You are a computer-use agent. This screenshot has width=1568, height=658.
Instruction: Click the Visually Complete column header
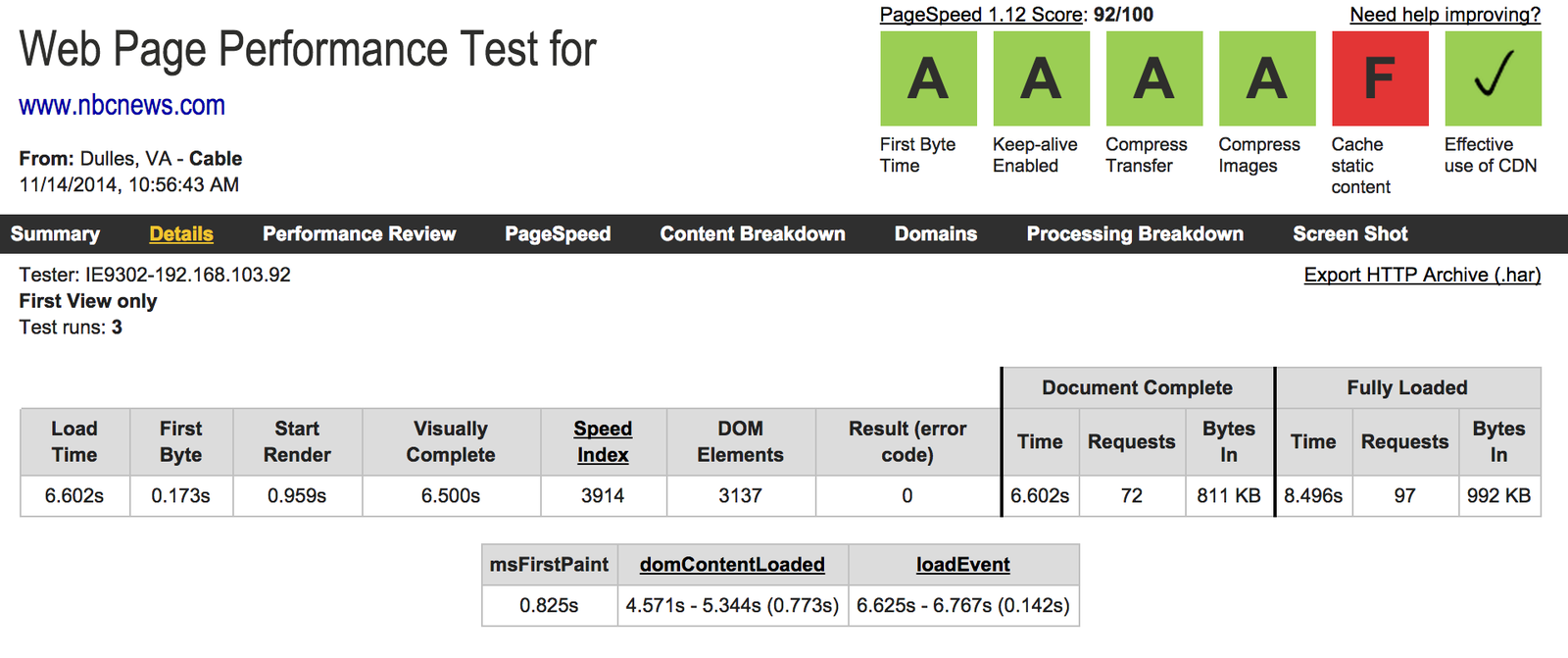tap(451, 441)
